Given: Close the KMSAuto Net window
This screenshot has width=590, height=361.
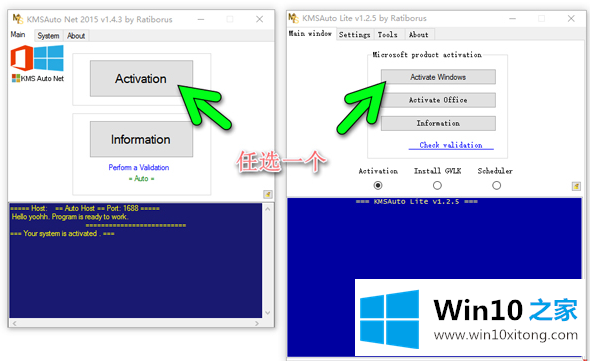Looking at the screenshot, I should pyautogui.click(x=260, y=19).
